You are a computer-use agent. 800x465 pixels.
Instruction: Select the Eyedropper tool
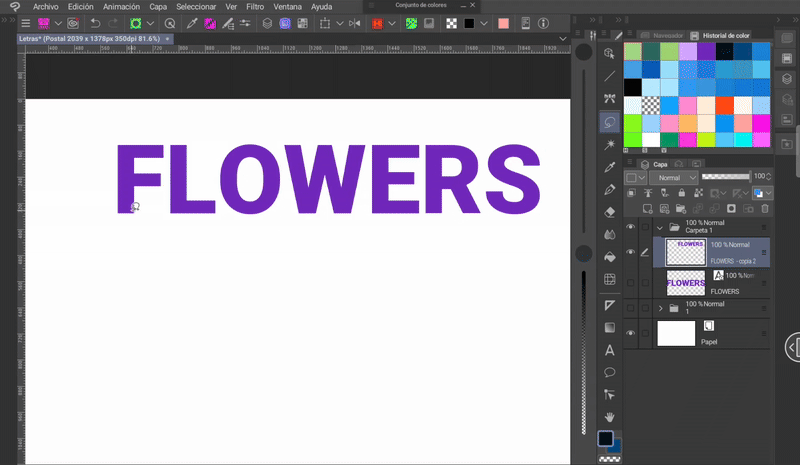pos(609,167)
